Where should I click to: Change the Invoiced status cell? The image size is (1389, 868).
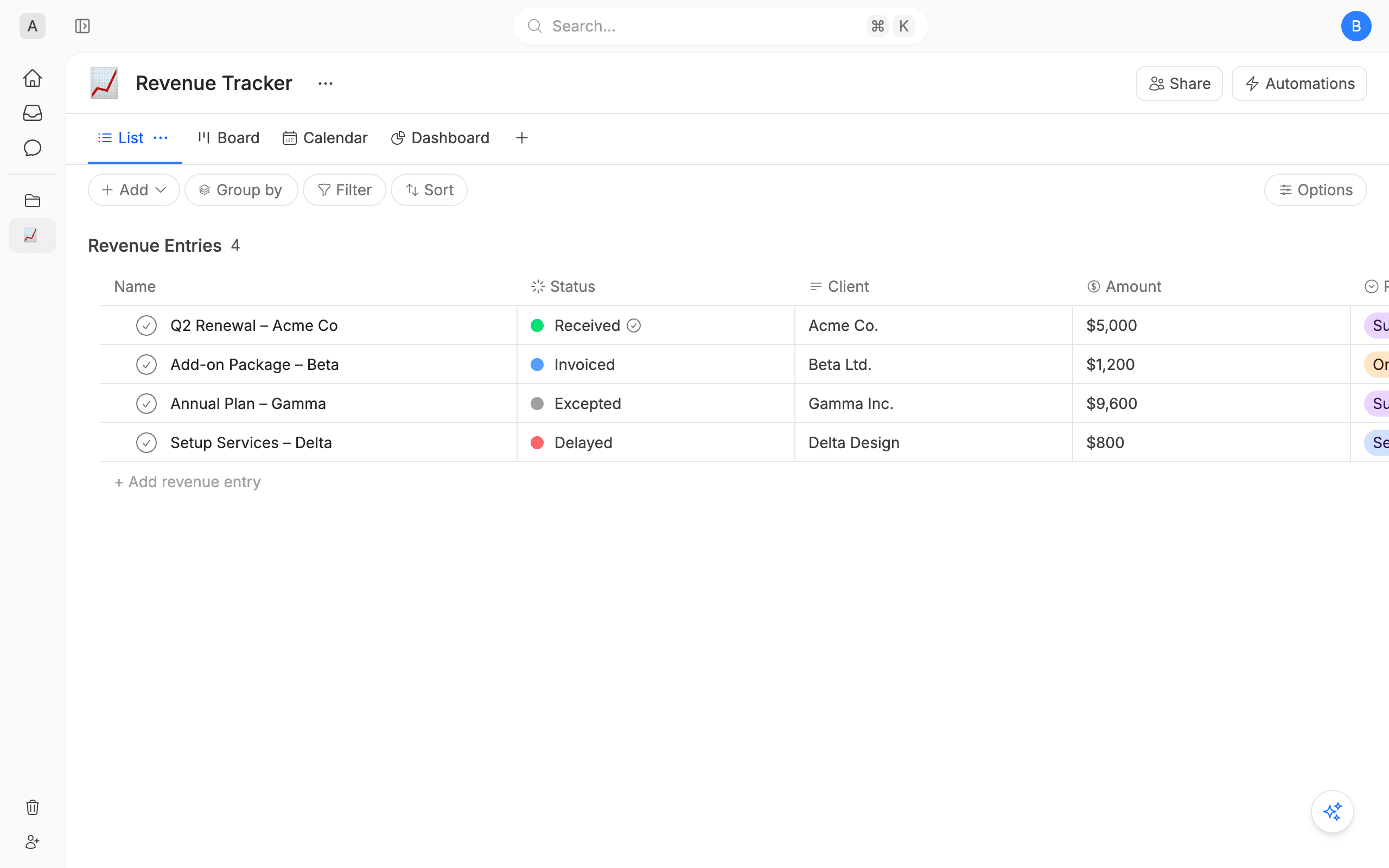656,365
